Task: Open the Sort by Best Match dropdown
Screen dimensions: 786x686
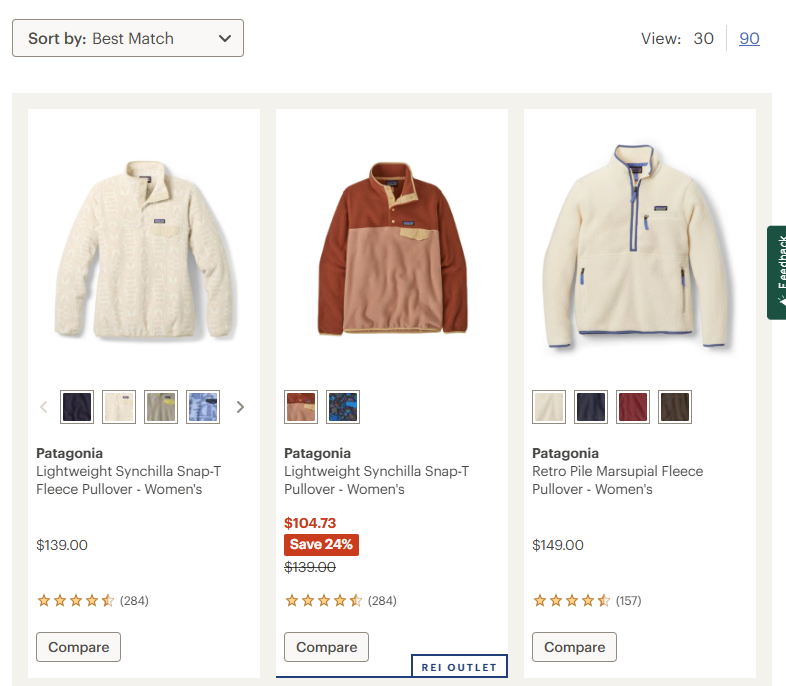Action: pos(127,38)
